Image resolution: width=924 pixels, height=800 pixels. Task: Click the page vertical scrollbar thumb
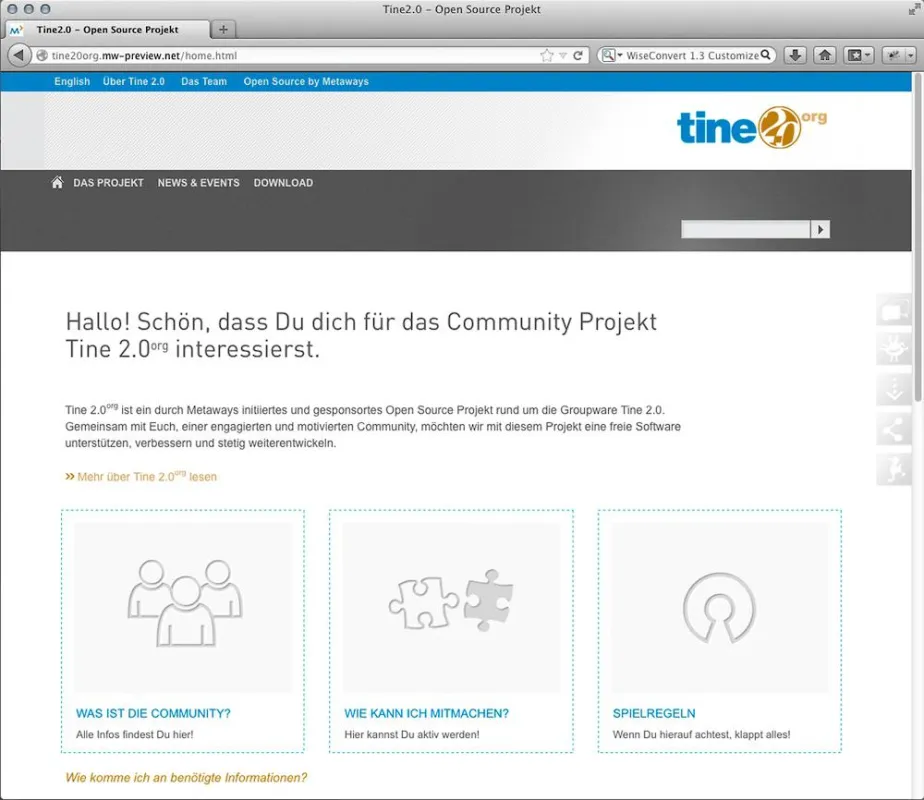[918, 238]
